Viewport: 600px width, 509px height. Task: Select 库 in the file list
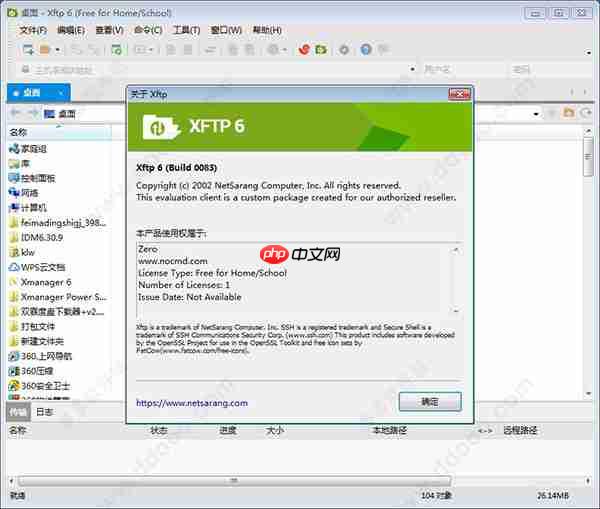[x=20, y=164]
